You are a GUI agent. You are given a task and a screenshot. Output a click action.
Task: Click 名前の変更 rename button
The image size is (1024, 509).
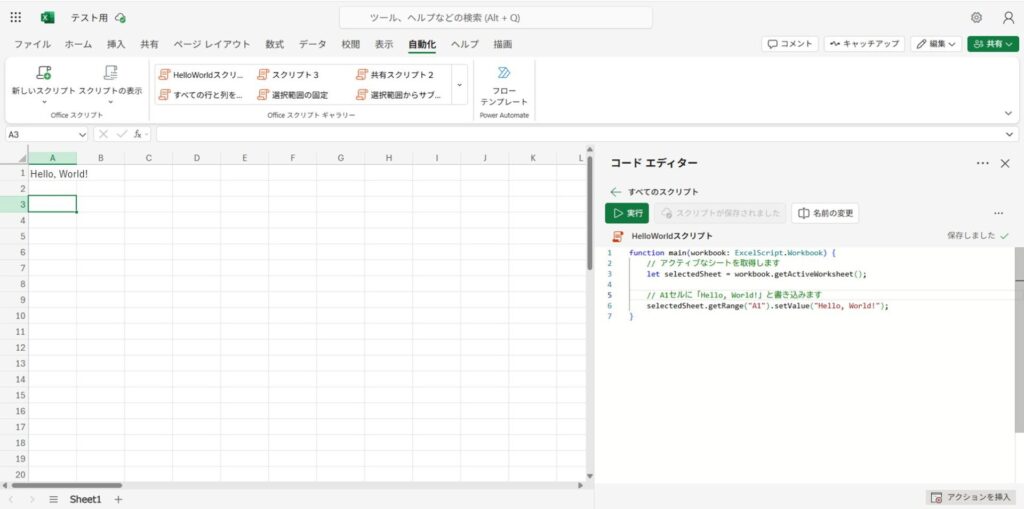825,213
